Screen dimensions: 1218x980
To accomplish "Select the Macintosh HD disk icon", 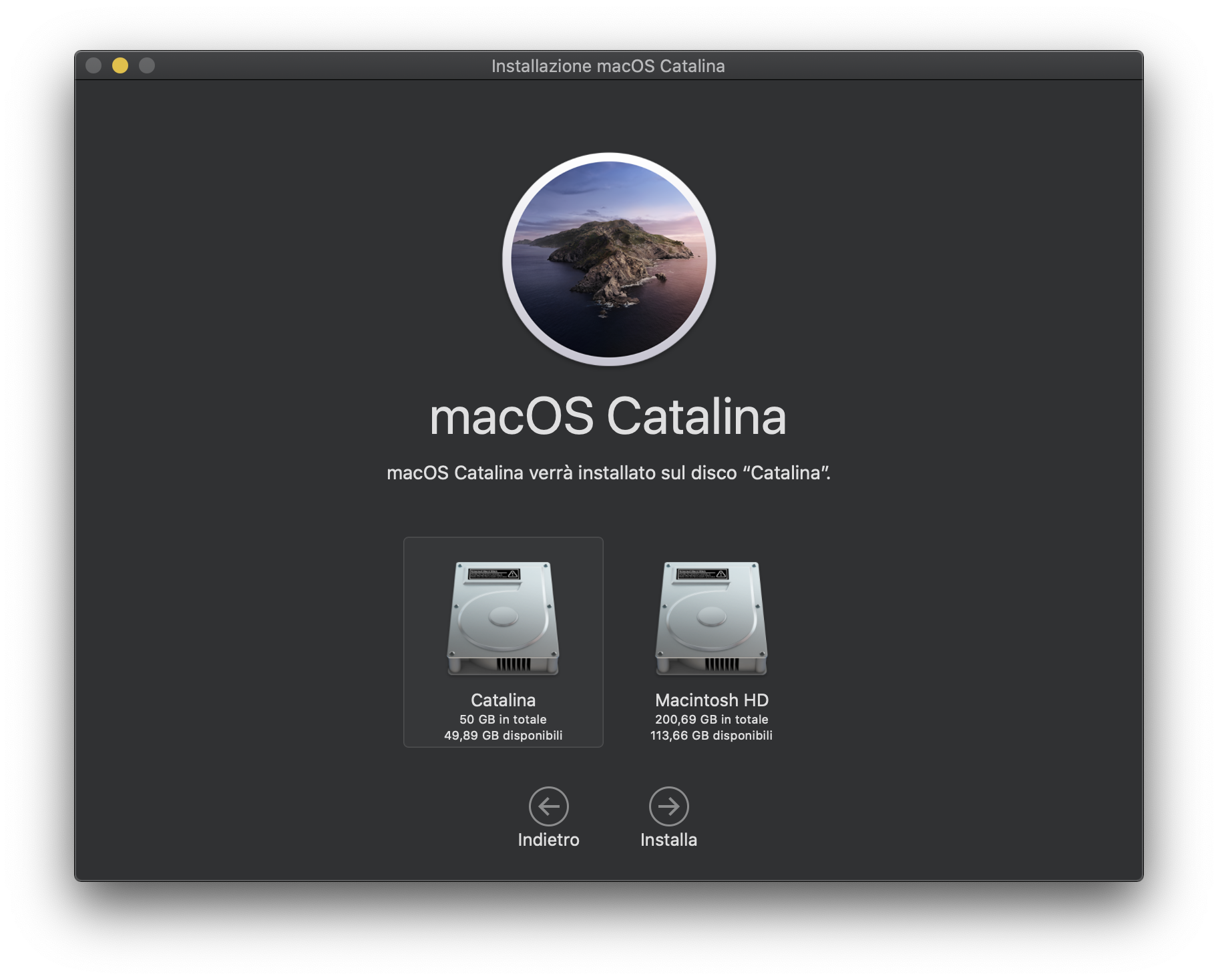I will (711, 618).
